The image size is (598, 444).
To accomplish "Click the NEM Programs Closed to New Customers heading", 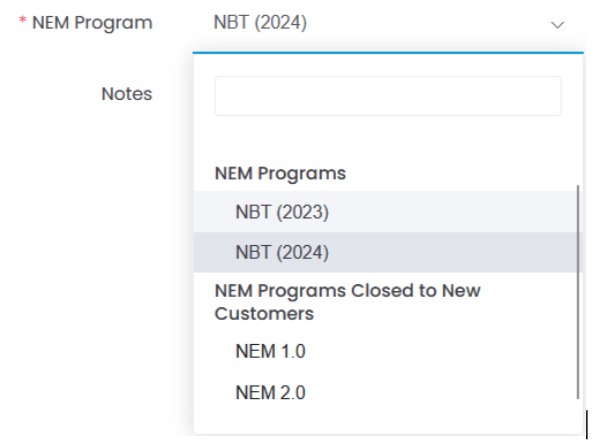I will click(x=347, y=302).
